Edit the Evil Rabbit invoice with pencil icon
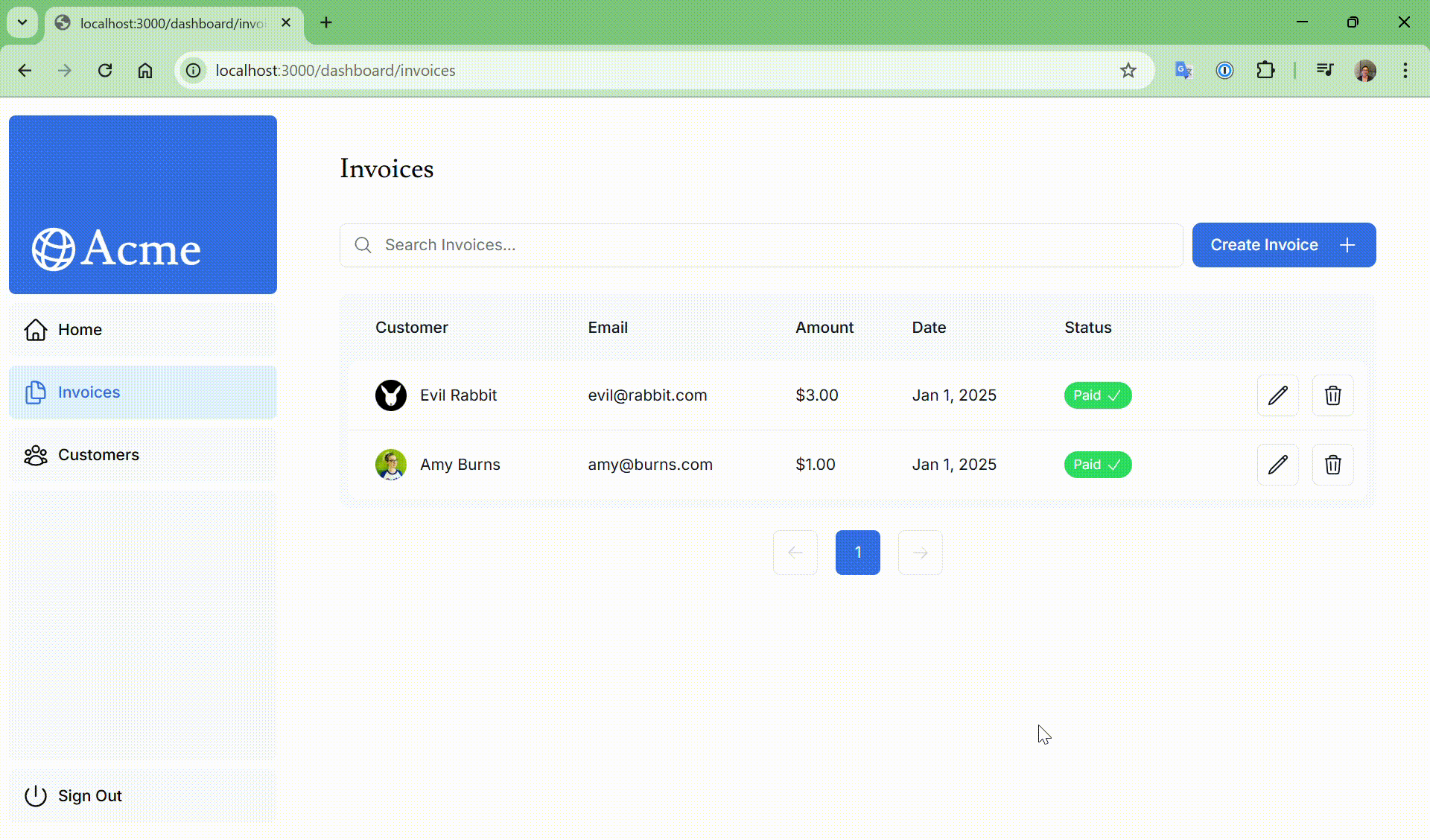1430x840 pixels. coord(1277,395)
